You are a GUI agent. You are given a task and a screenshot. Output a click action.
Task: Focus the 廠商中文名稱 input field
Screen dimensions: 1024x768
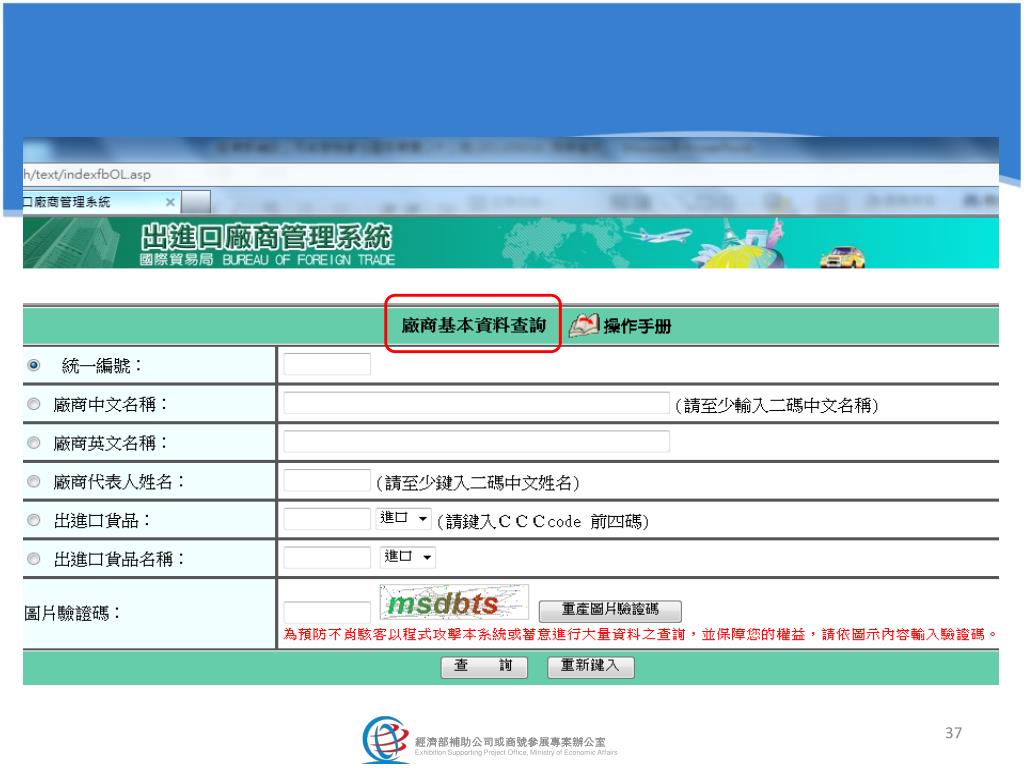tap(477, 403)
